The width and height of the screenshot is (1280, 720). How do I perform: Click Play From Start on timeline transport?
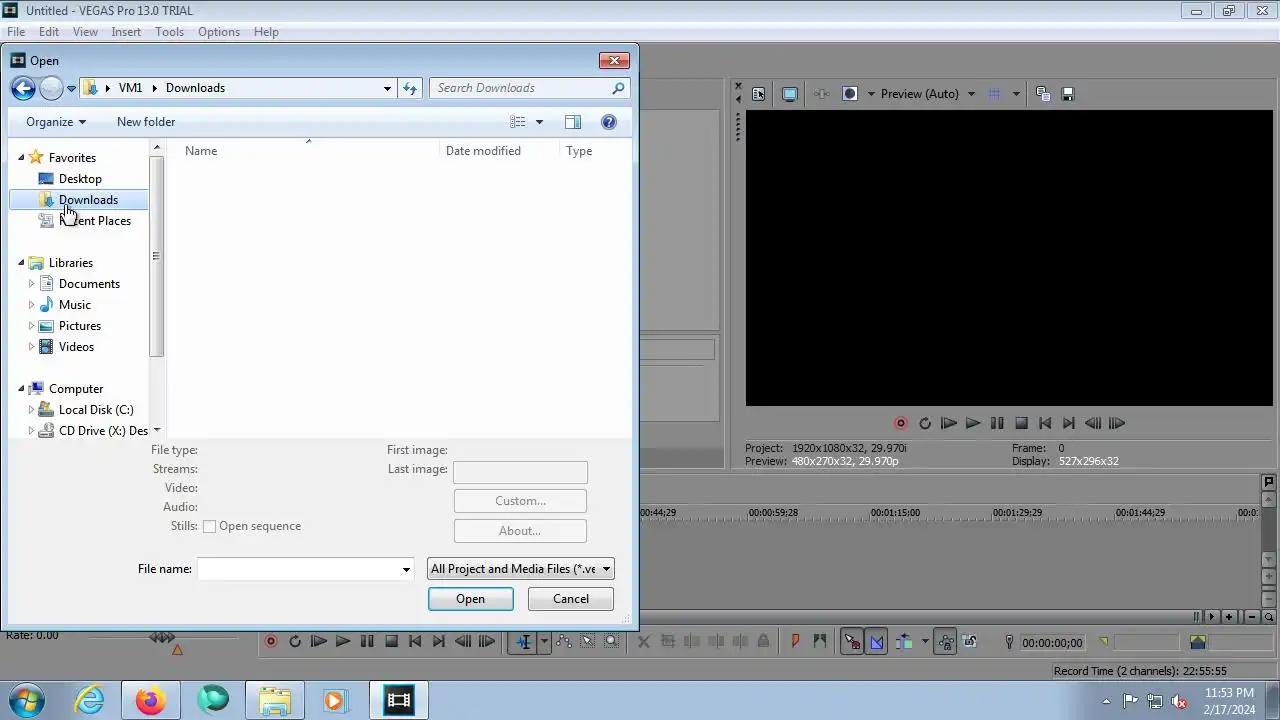coord(319,641)
